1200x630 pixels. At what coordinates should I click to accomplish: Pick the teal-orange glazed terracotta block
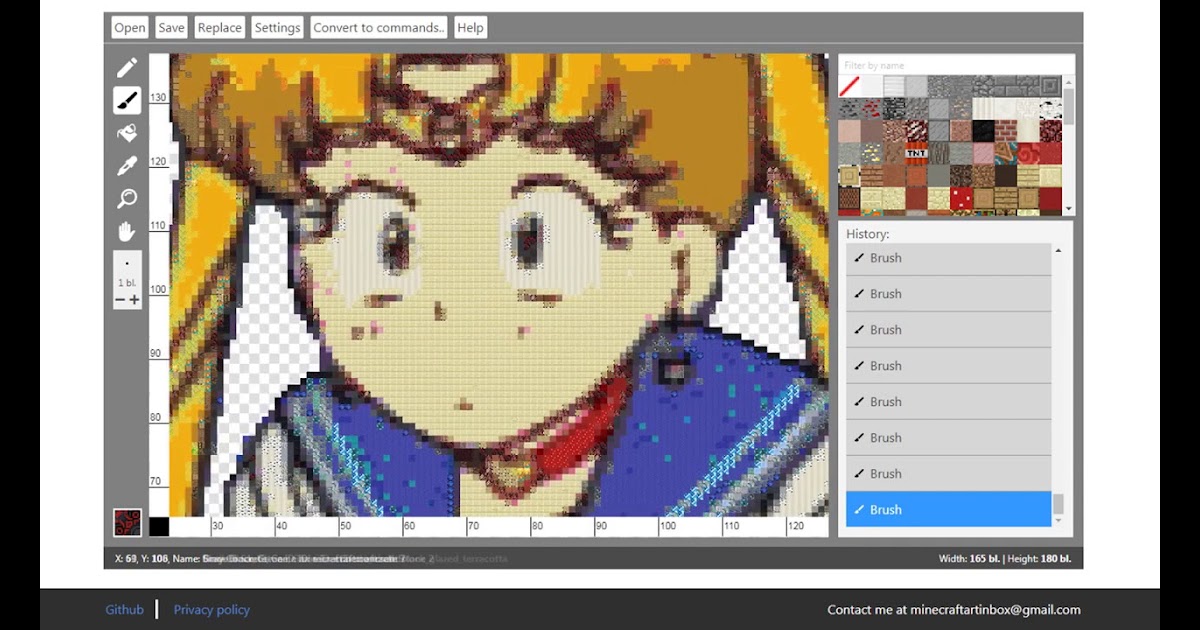pos(1006,153)
